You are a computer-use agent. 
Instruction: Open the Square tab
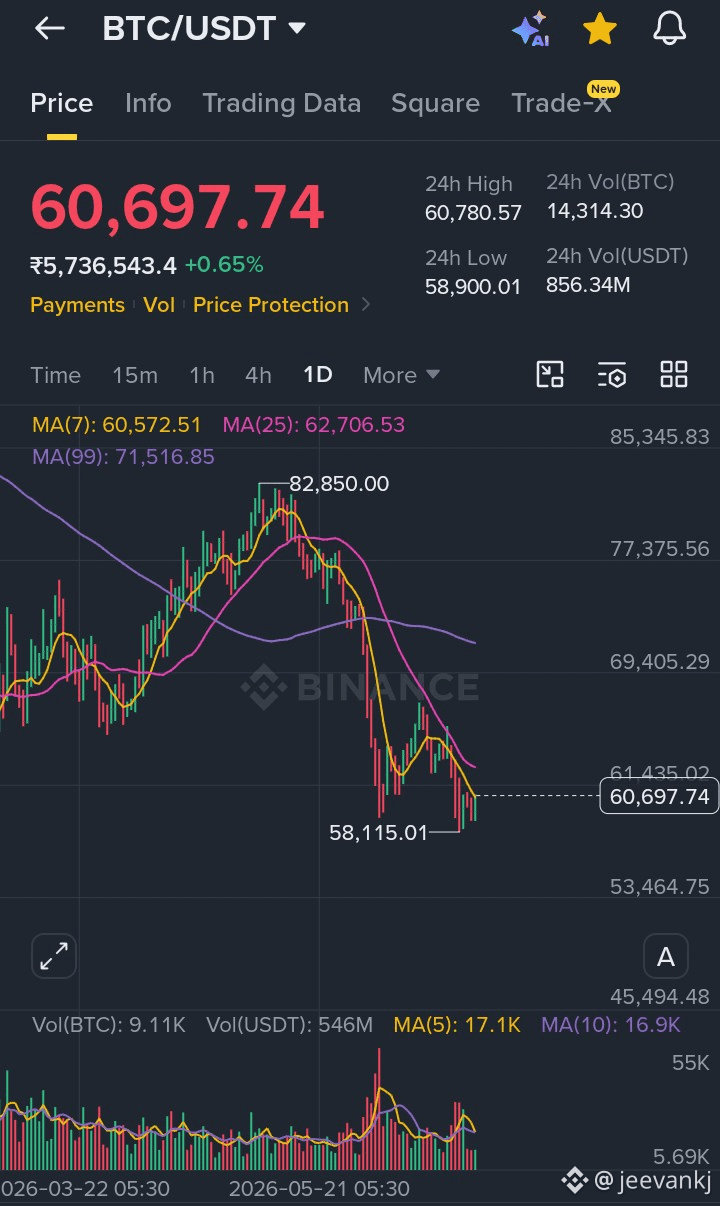pyautogui.click(x=435, y=103)
